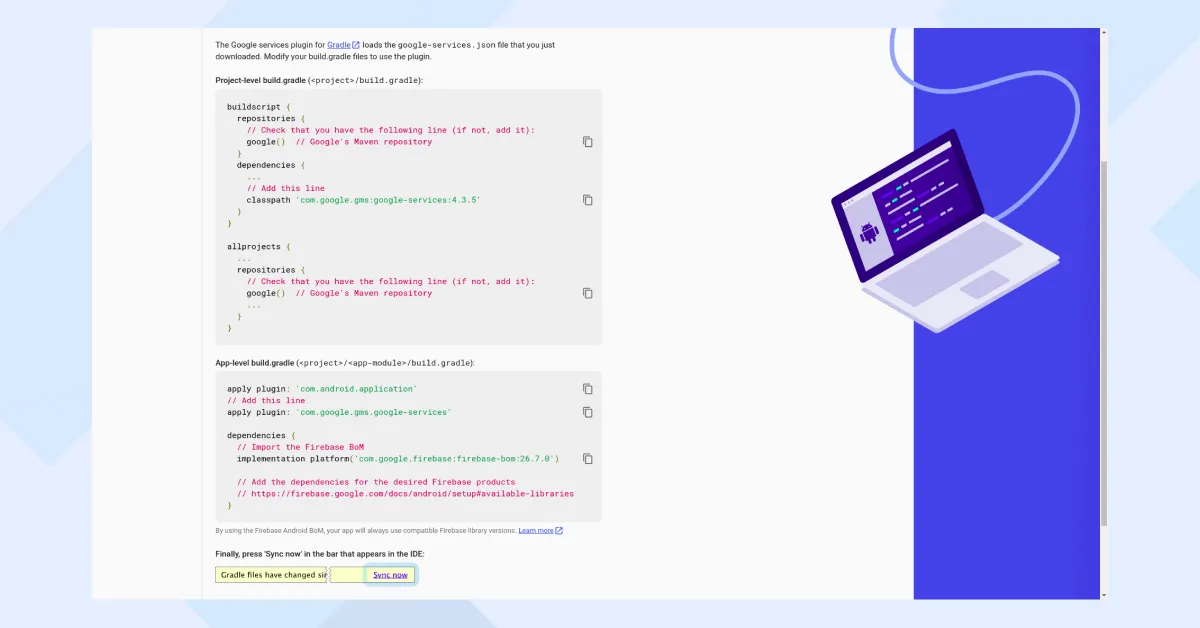Open the Gradle documentation link
The width and height of the screenshot is (1200, 628).
(x=338, y=44)
